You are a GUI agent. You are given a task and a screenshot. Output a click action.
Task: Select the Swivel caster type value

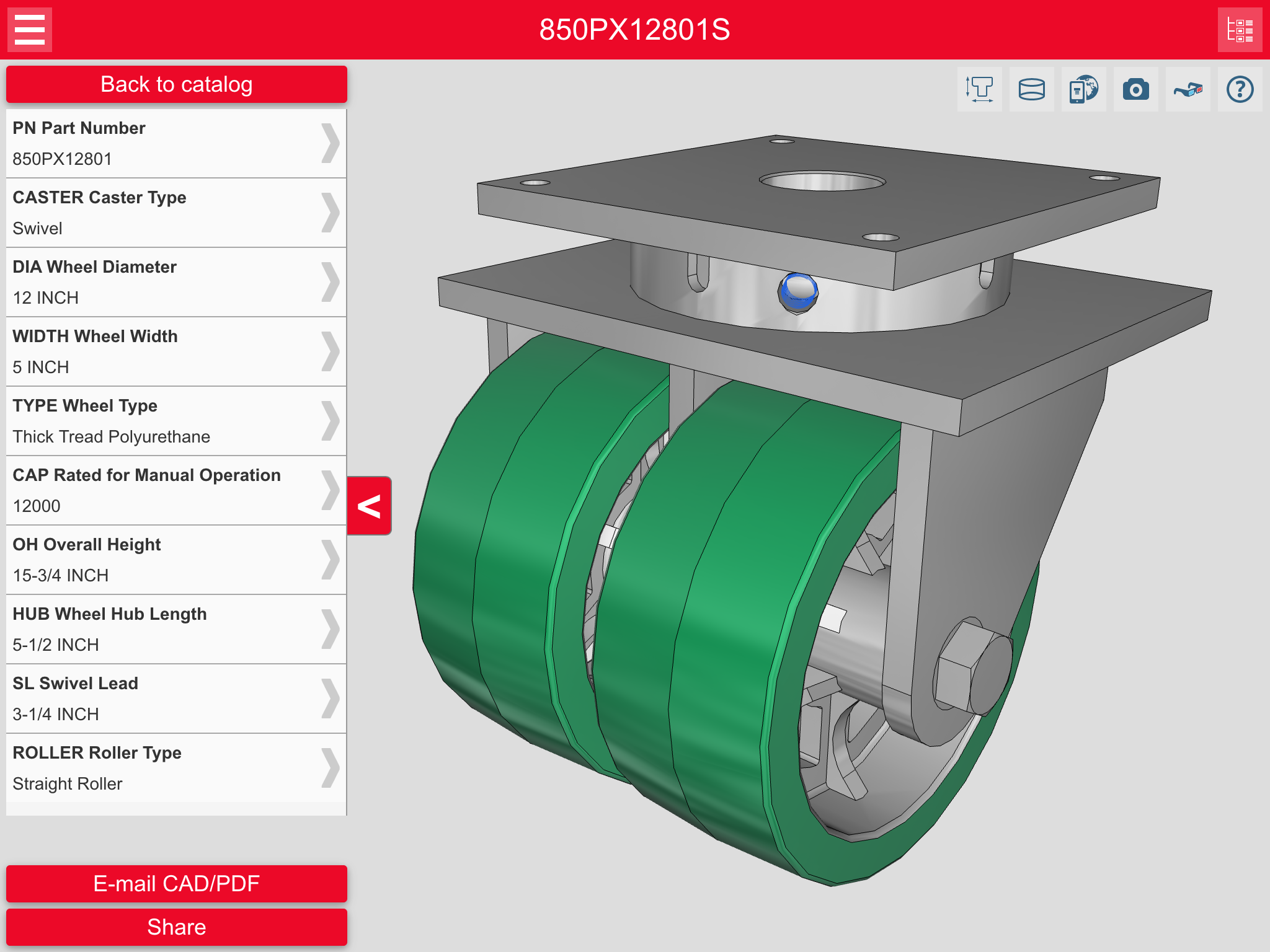[x=37, y=229]
